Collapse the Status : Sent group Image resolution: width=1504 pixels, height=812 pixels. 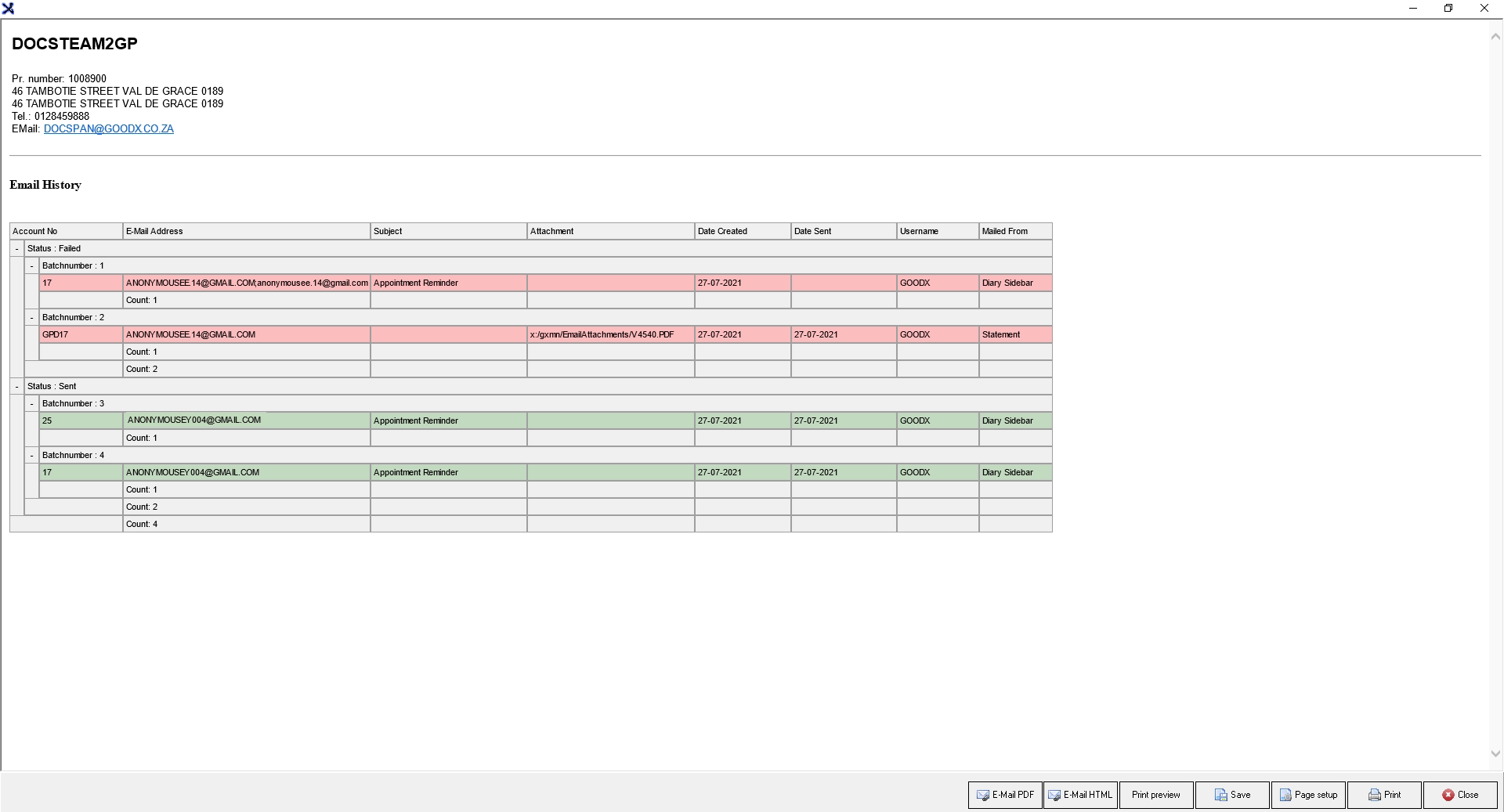(16, 386)
